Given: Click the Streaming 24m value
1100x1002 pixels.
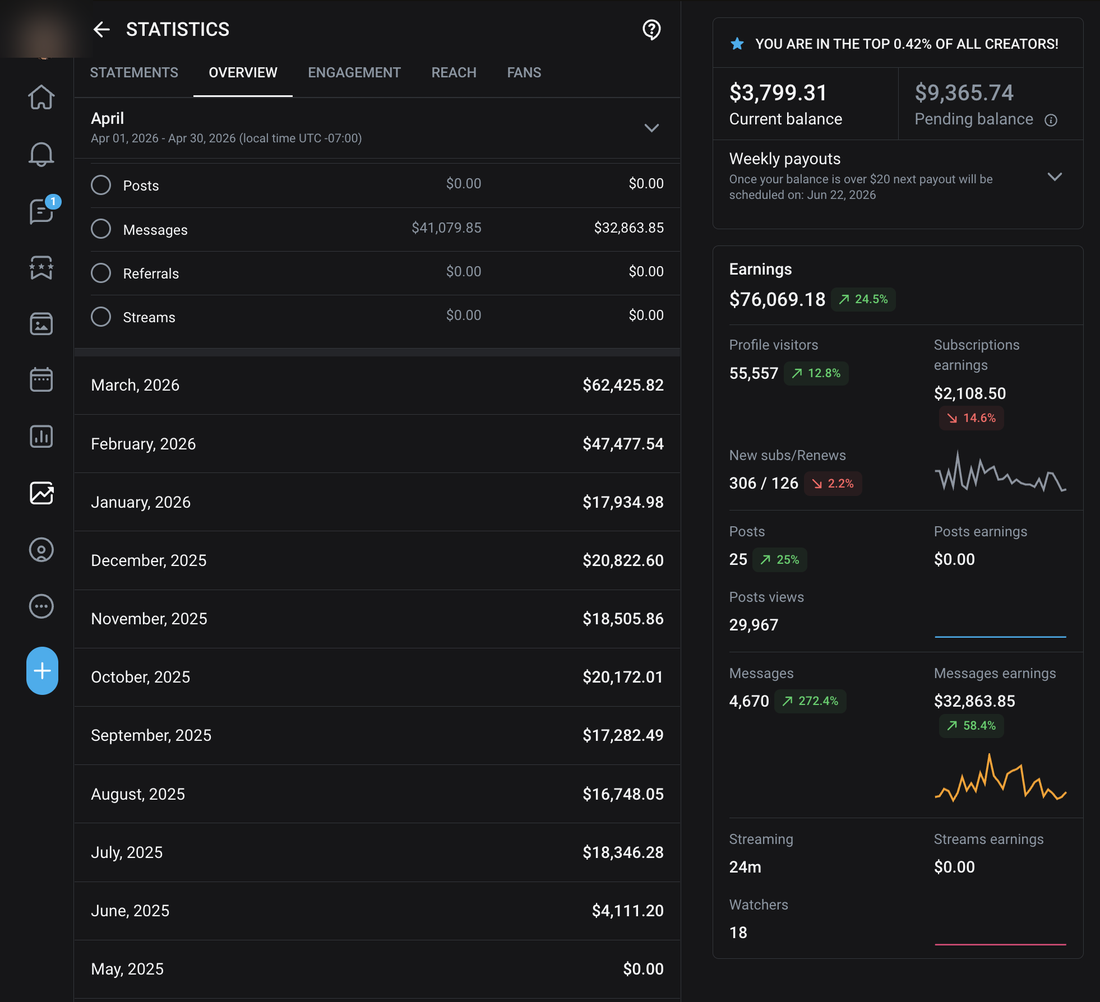Looking at the screenshot, I should click(745, 867).
